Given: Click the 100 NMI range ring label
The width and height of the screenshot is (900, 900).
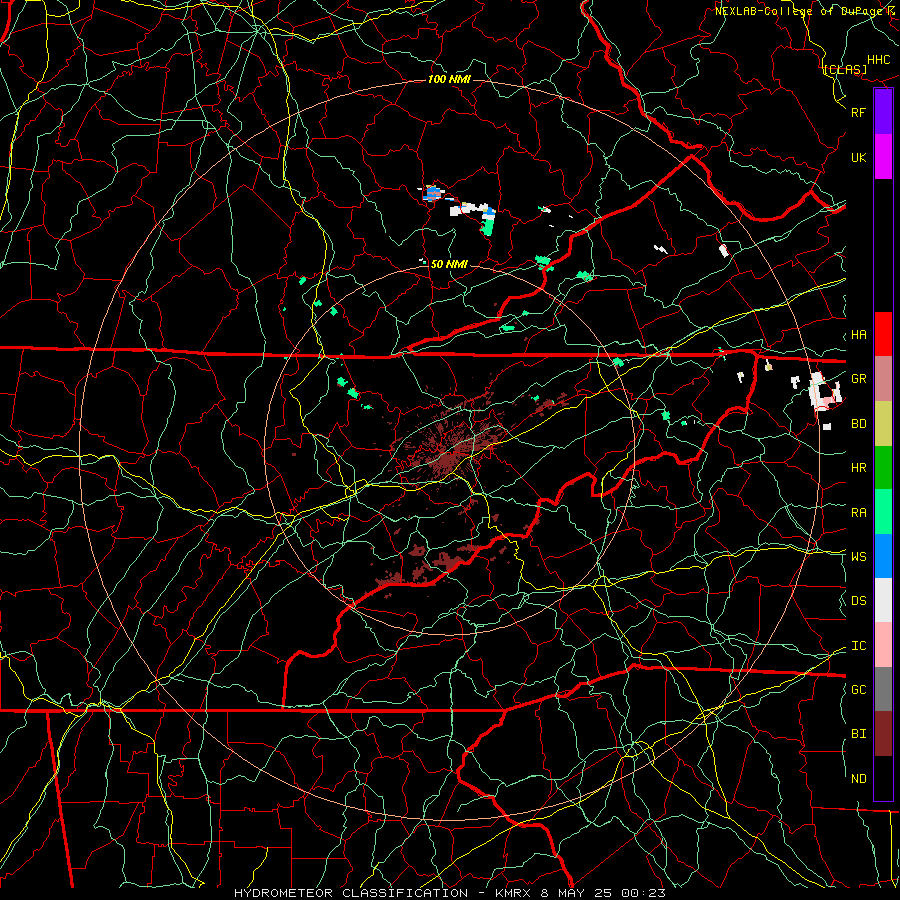Looking at the screenshot, I should pos(449,79).
